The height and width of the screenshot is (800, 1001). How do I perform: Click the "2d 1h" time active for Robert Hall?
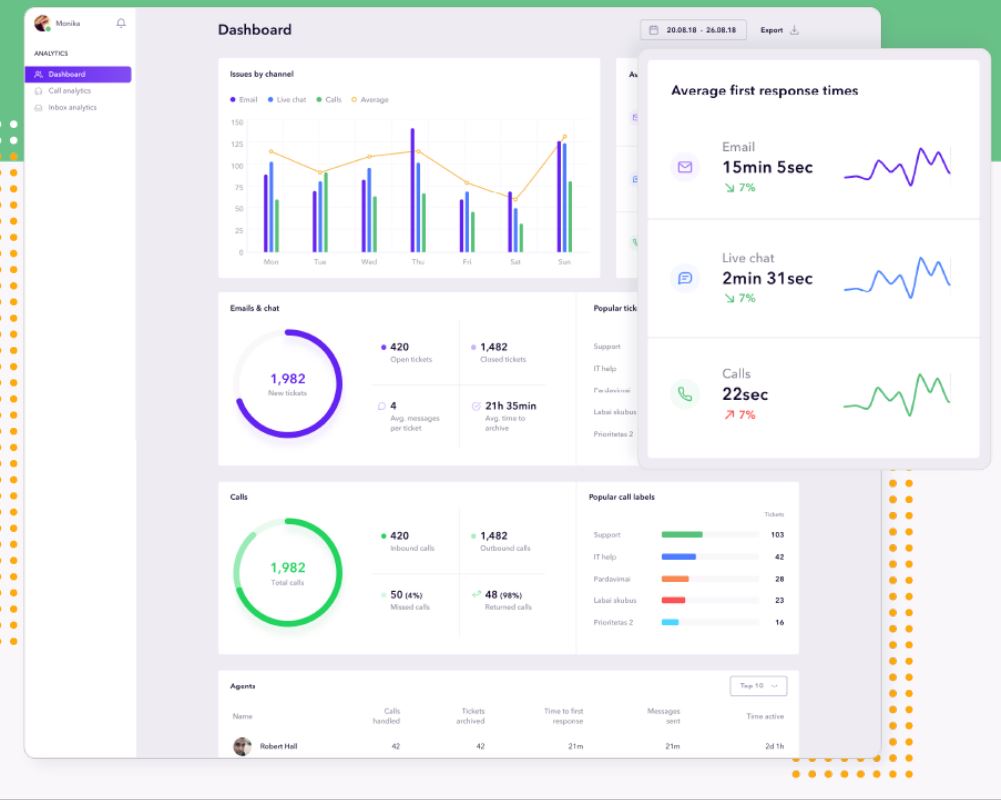[x=774, y=746]
